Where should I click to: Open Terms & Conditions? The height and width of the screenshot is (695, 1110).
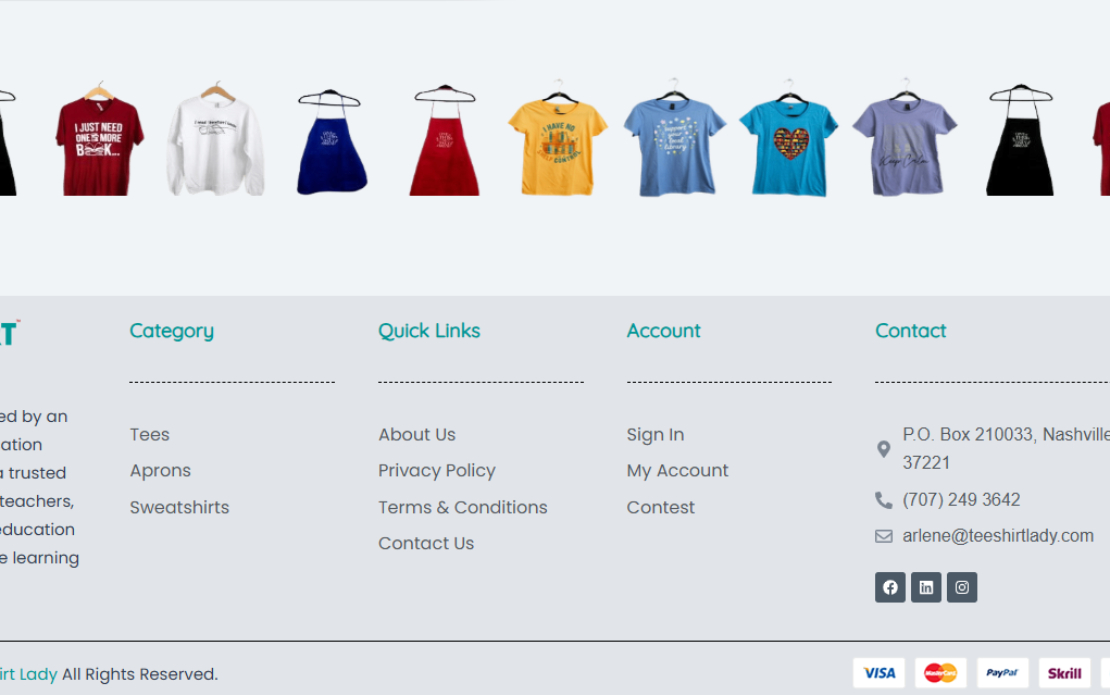click(x=463, y=507)
